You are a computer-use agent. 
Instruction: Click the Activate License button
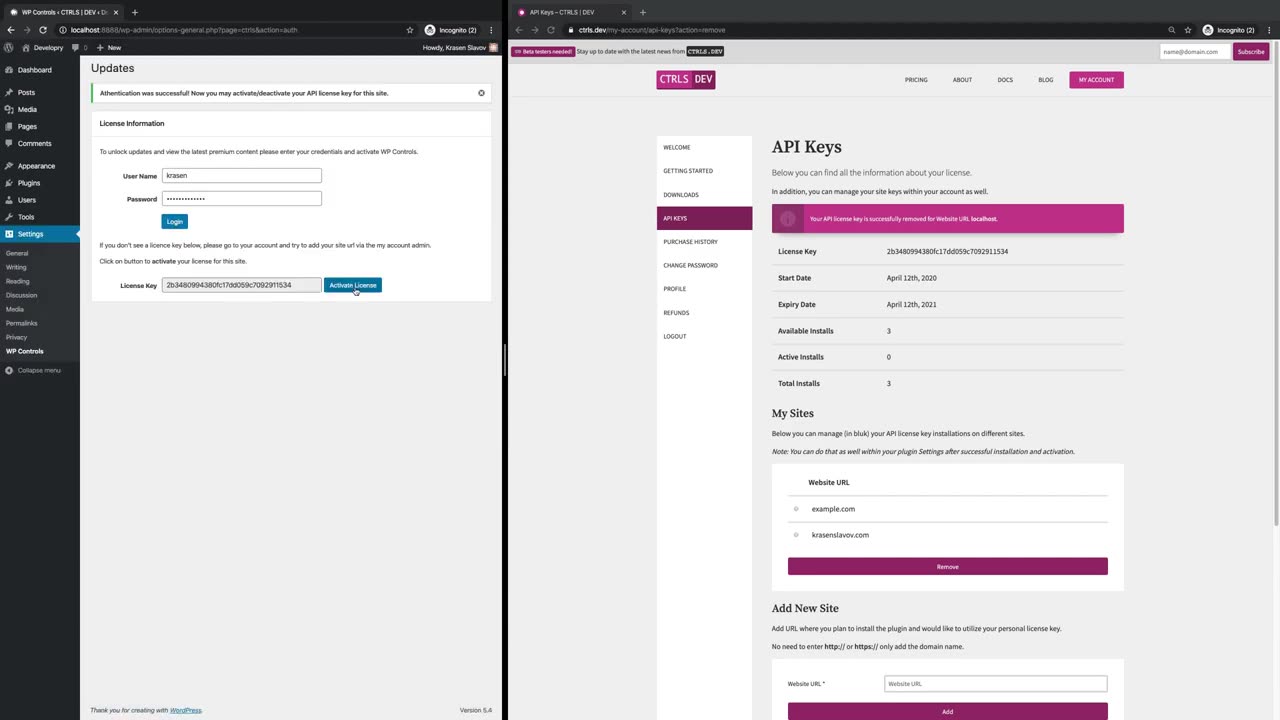[353, 285]
